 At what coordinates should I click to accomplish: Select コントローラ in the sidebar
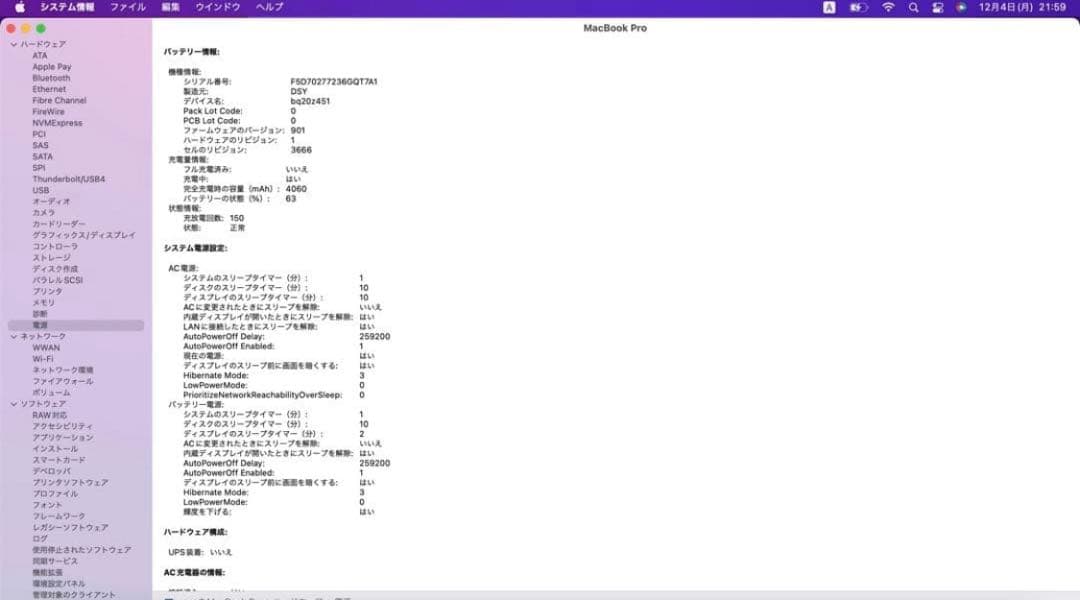[55, 247]
